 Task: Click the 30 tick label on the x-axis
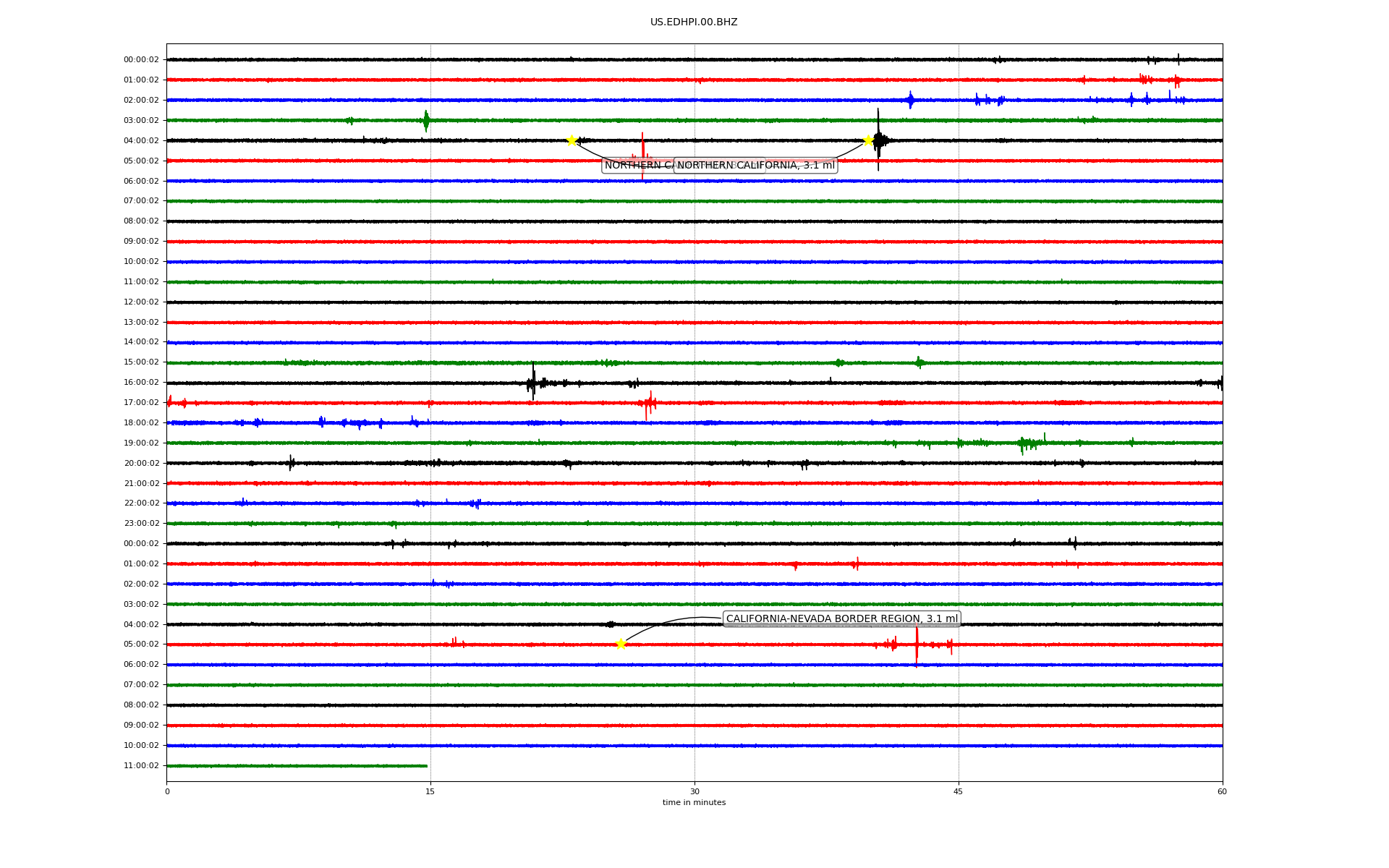(694, 791)
